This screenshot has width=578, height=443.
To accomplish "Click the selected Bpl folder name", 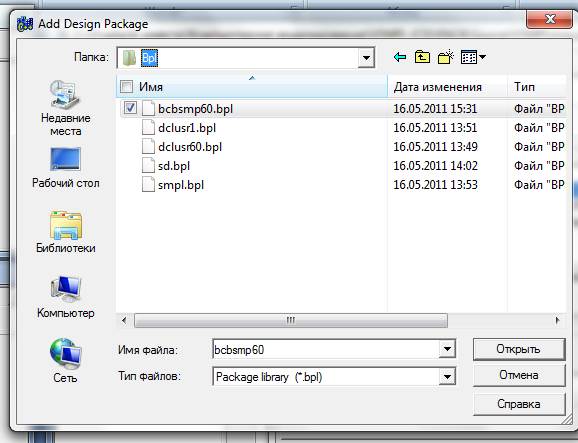I will pyautogui.click(x=149, y=58).
